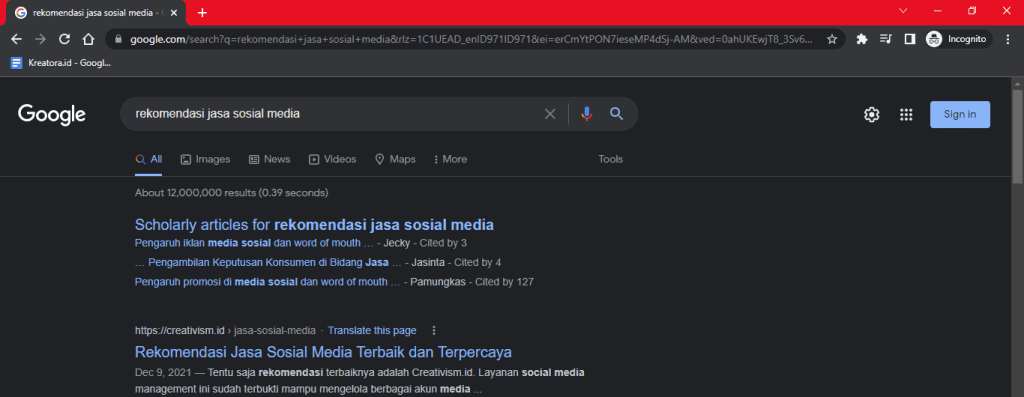1024x397 pixels.
Task: Bookmark this page with the star icon
Action: click(832, 39)
